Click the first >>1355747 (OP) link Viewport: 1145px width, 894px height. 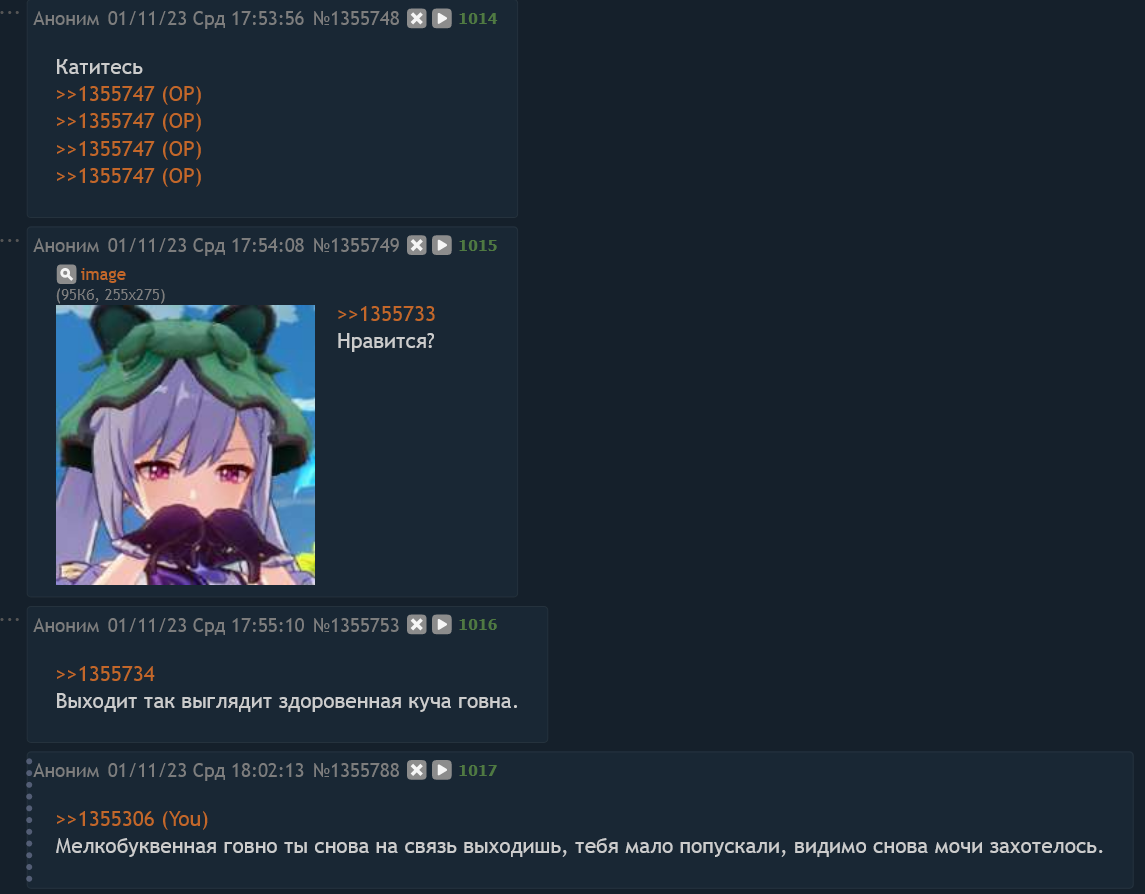pyautogui.click(x=129, y=94)
